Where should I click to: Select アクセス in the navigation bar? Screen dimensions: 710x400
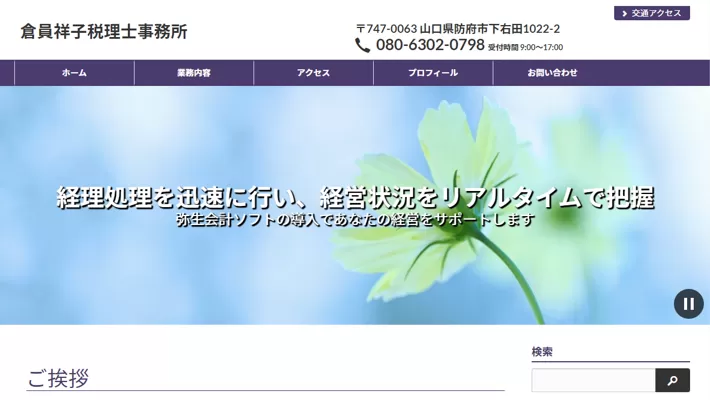click(x=313, y=73)
